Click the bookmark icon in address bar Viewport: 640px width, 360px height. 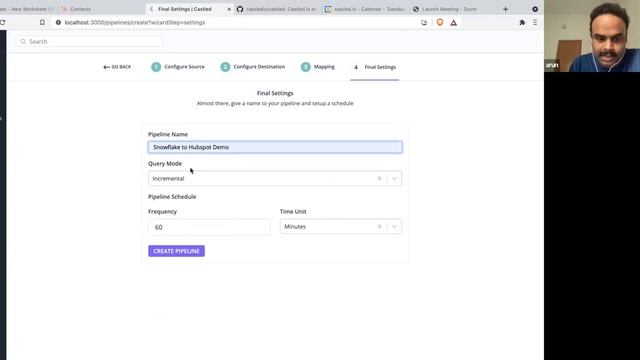42,22
